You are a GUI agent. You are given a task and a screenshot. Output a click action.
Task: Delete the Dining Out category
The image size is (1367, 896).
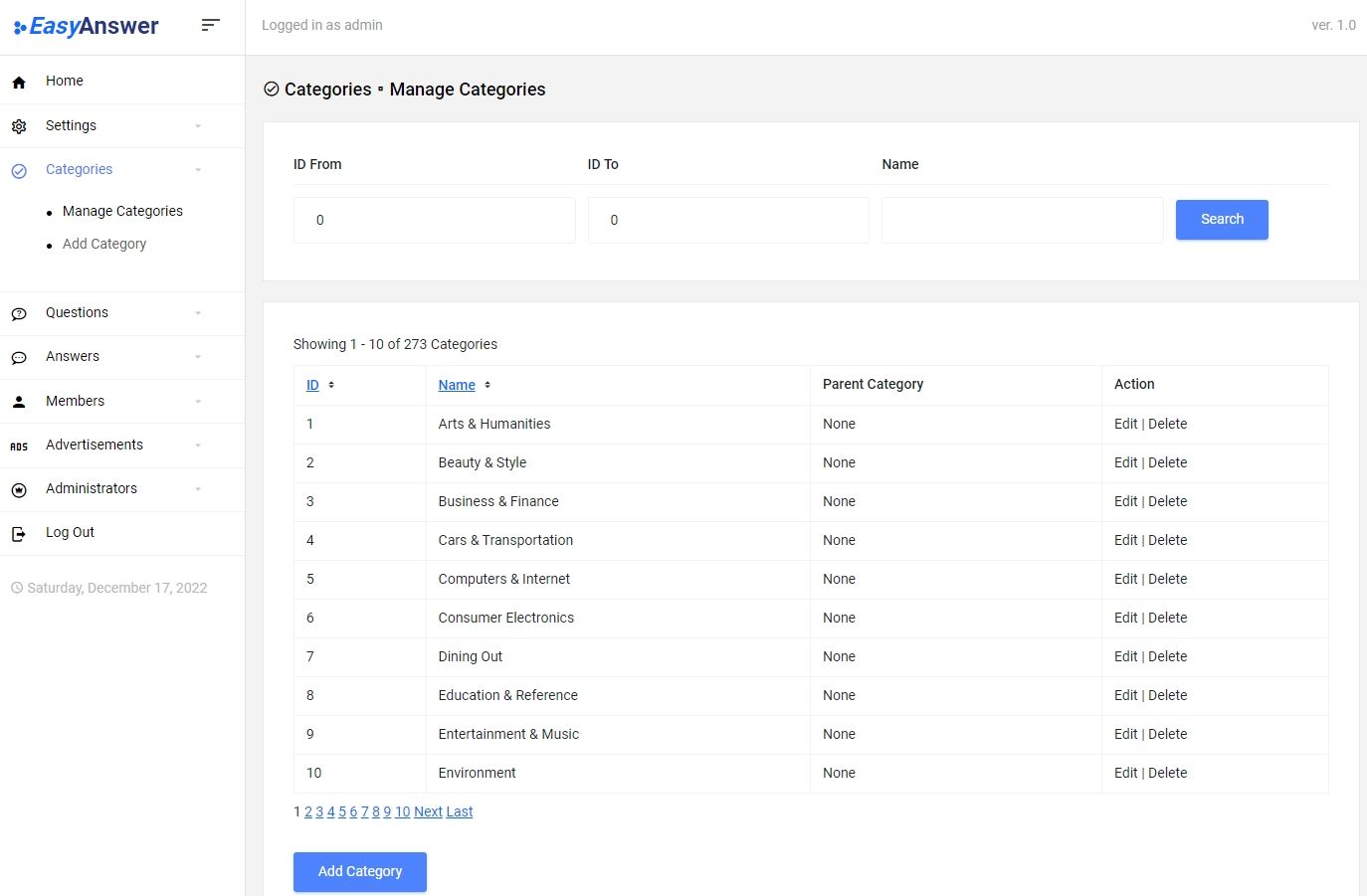point(1167,656)
